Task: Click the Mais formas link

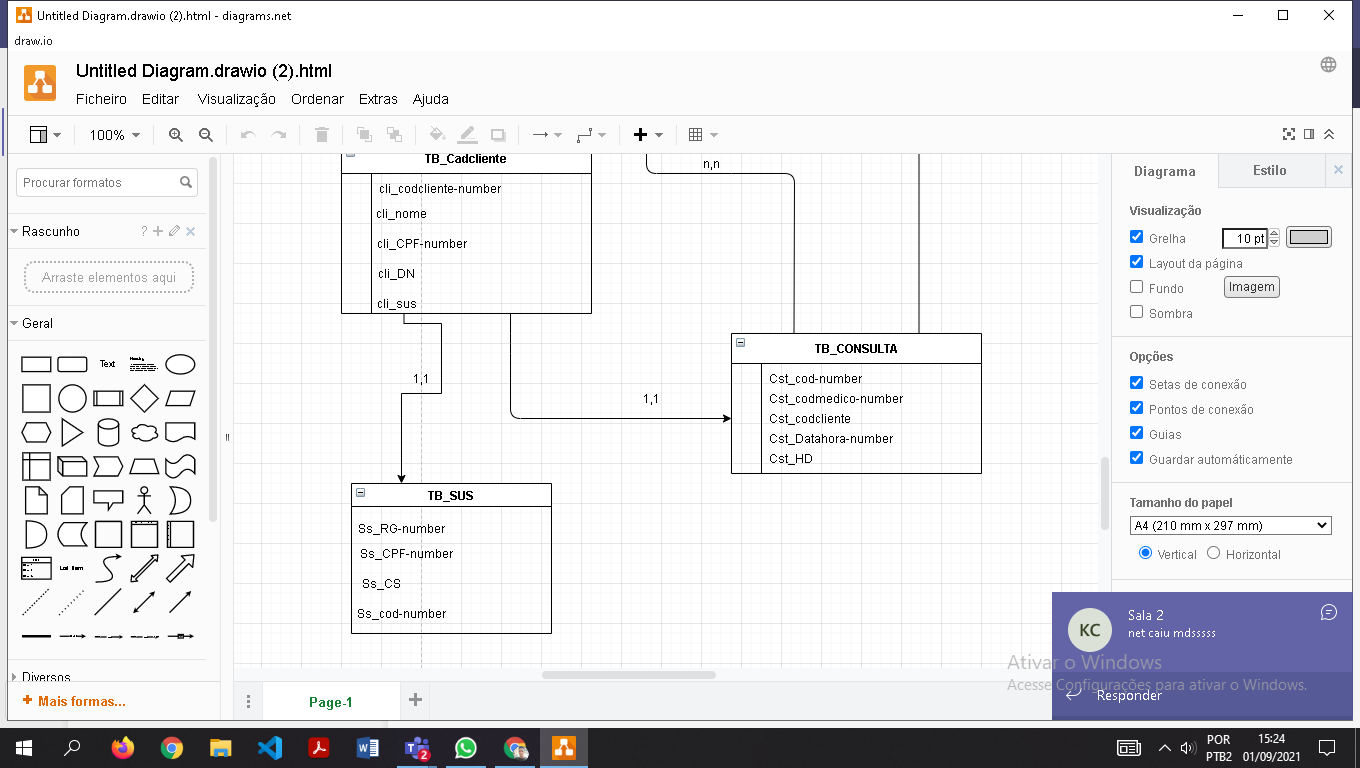Action: pos(80,701)
